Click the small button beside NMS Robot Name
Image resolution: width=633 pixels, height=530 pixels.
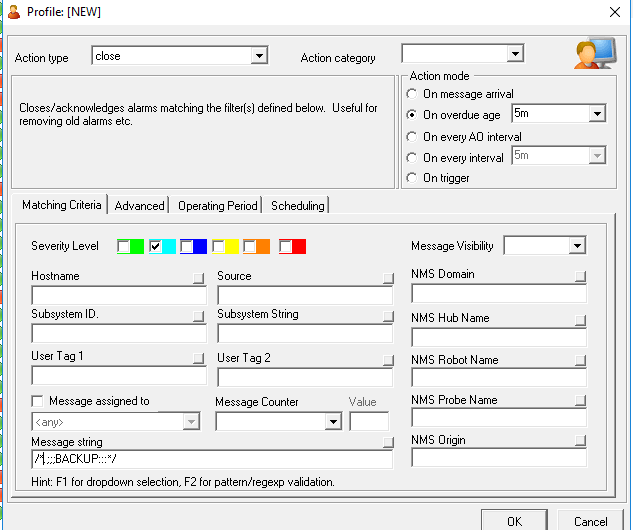(x=580, y=362)
